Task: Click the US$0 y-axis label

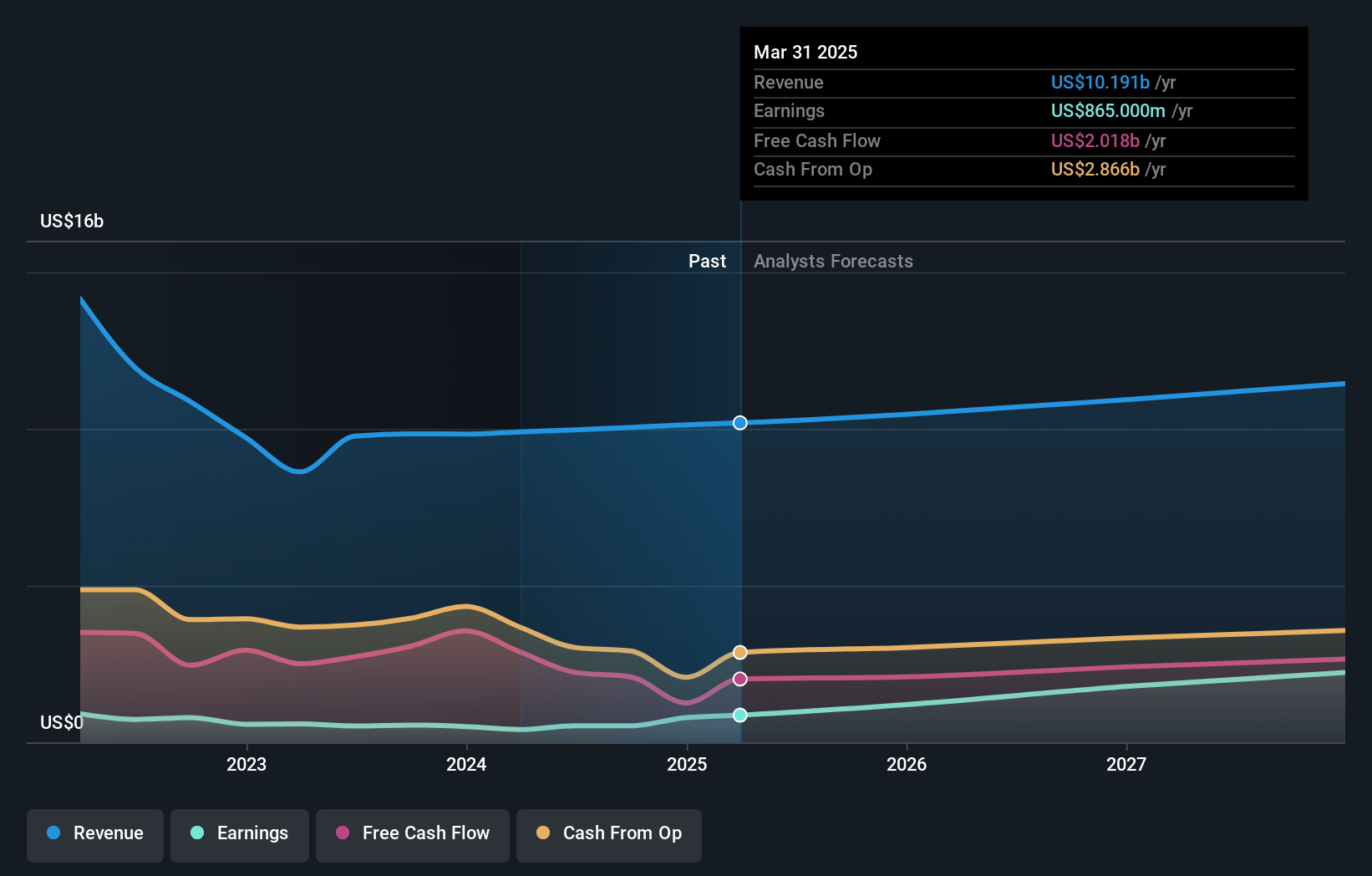Action: click(x=62, y=722)
